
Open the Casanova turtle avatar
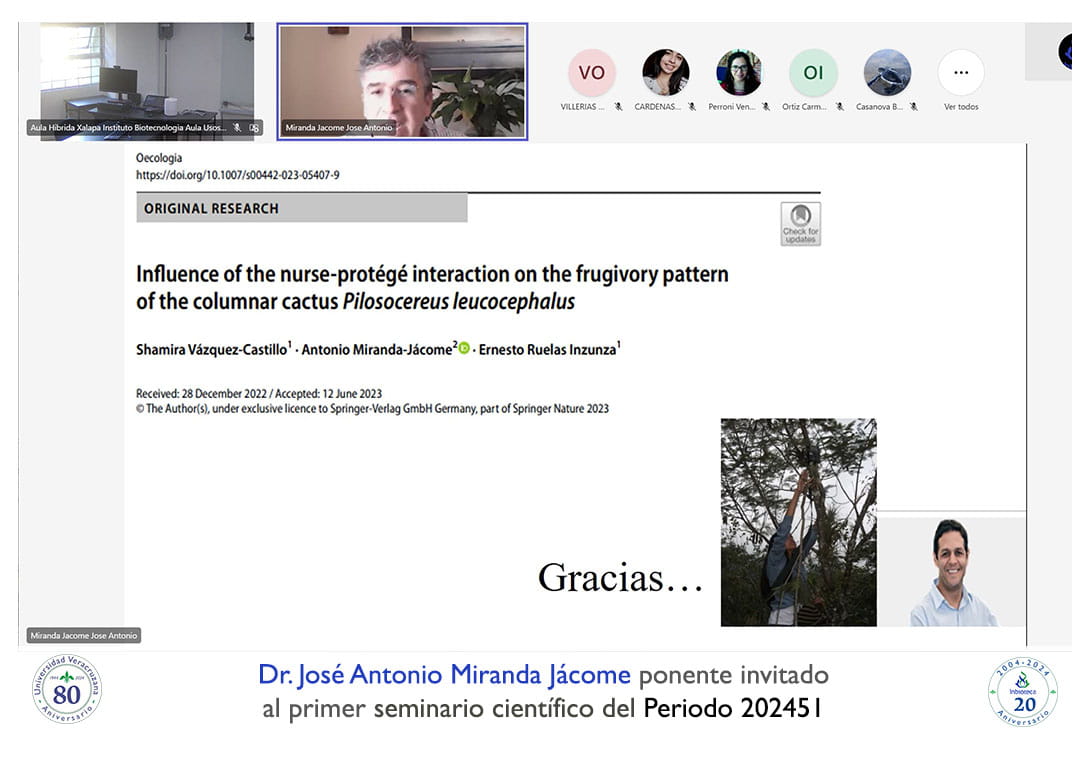[x=887, y=73]
